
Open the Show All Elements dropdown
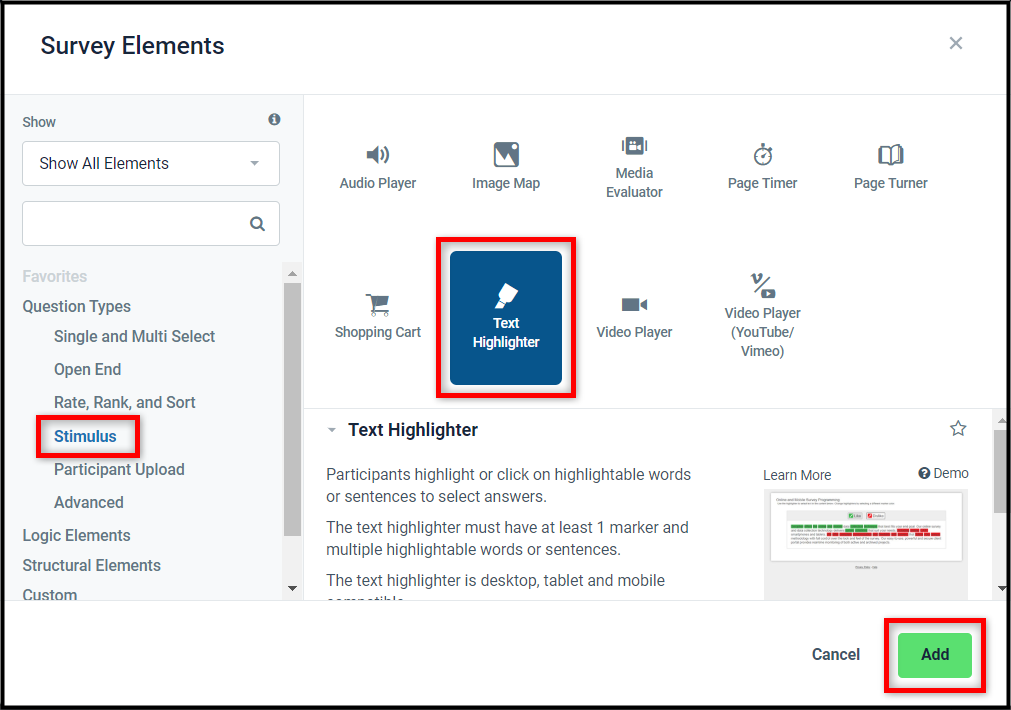pos(151,164)
